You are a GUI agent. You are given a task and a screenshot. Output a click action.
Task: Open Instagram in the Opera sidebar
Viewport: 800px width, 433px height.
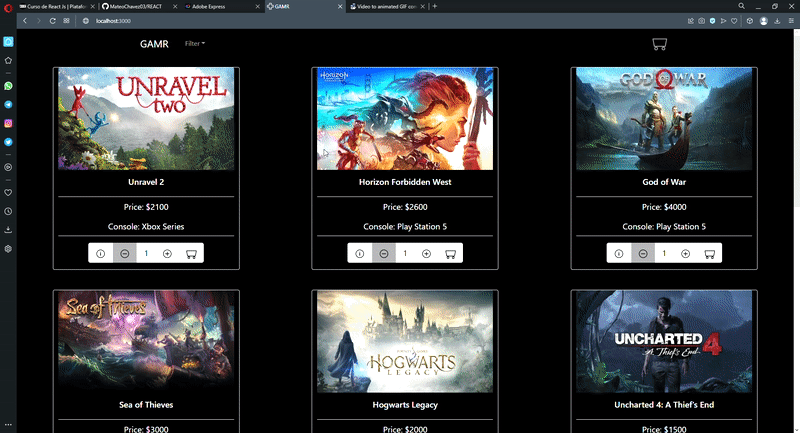click(x=8, y=123)
